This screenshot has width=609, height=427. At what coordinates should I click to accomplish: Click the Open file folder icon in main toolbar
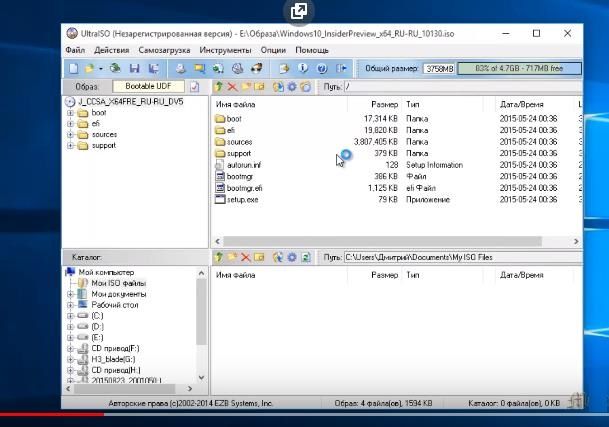click(90, 68)
